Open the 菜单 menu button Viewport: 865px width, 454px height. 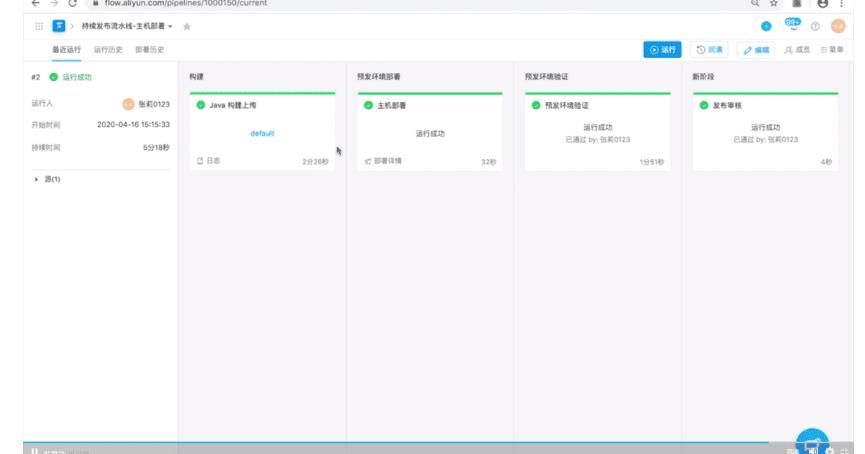(x=832, y=50)
